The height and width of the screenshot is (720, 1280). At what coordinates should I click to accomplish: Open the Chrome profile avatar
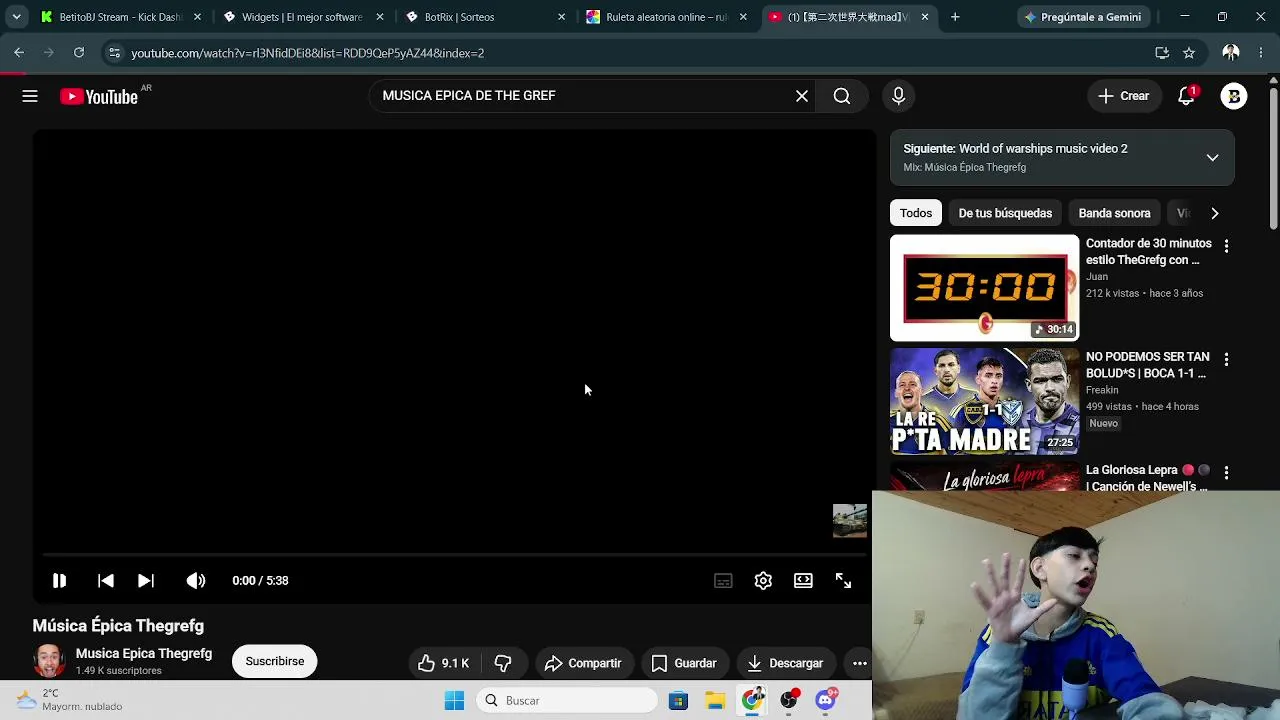tap(1231, 53)
